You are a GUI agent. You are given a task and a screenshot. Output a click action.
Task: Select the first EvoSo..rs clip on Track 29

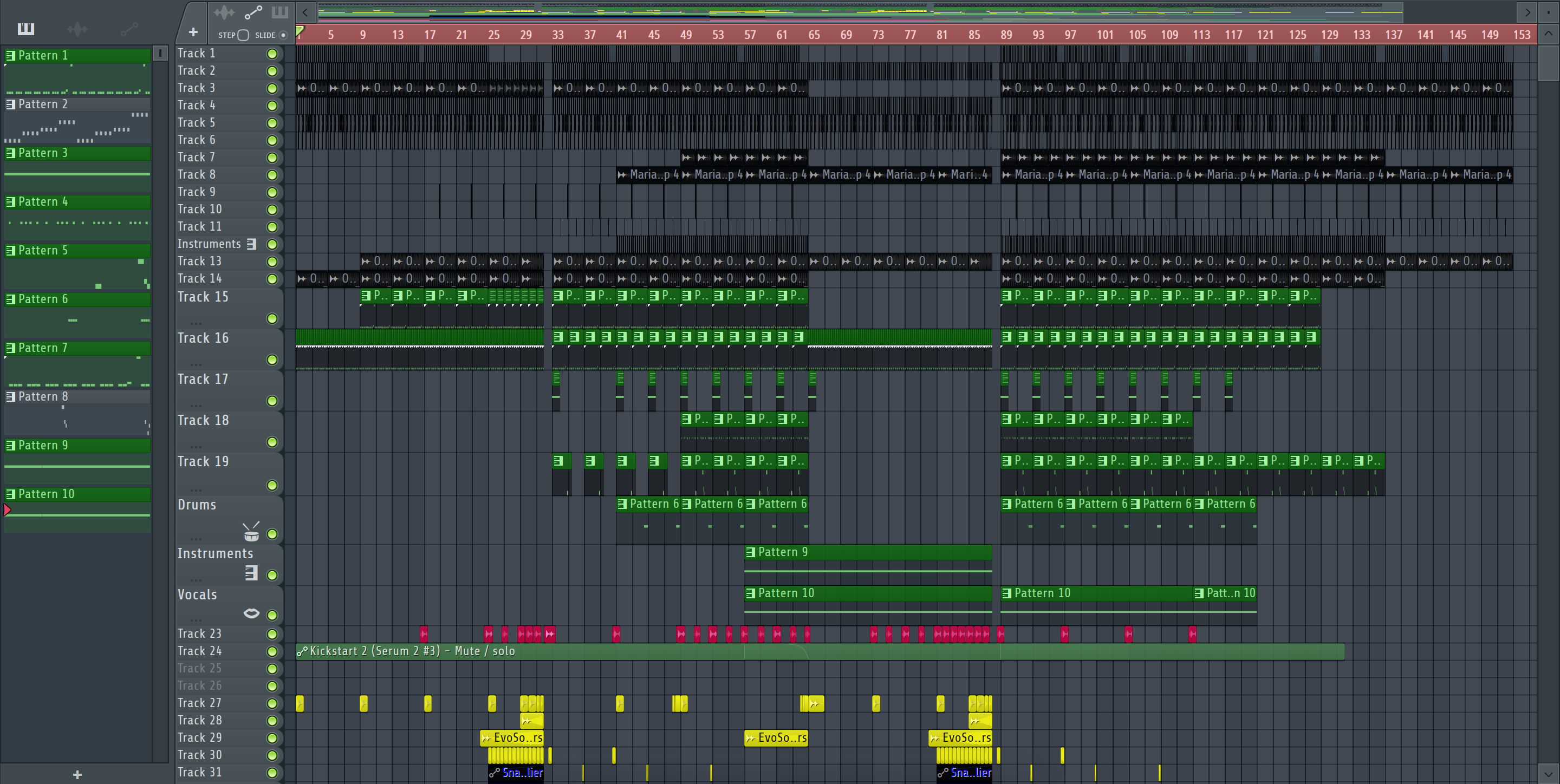pos(512,738)
